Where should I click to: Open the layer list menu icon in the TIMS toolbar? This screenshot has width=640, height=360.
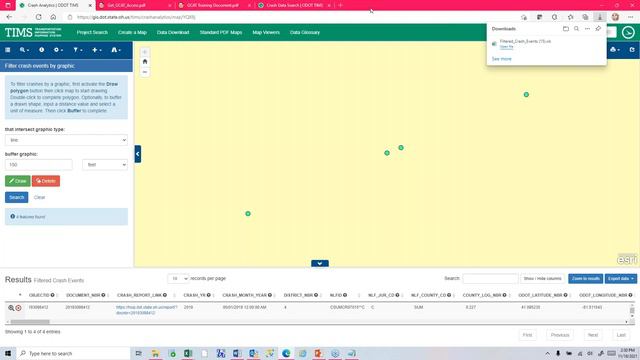click(x=8, y=50)
